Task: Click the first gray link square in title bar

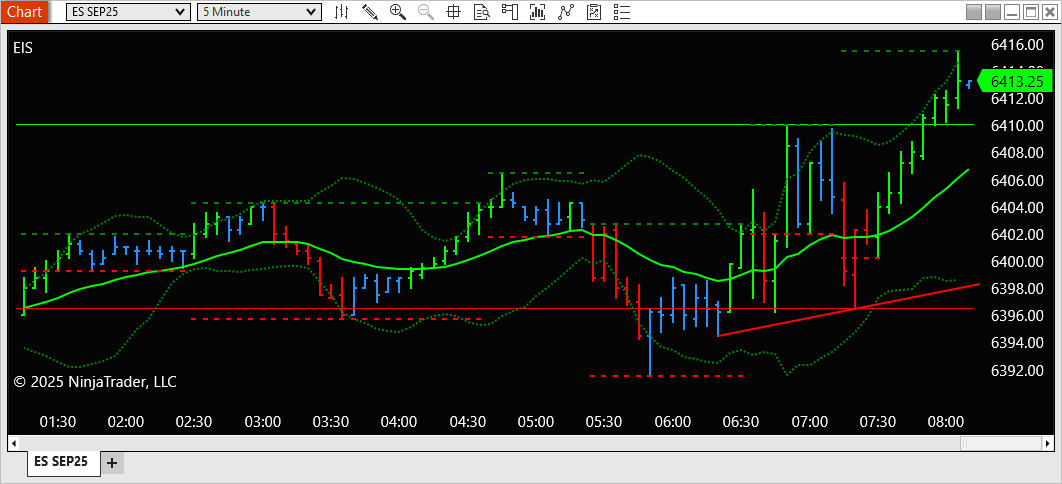Action: pyautogui.click(x=973, y=12)
